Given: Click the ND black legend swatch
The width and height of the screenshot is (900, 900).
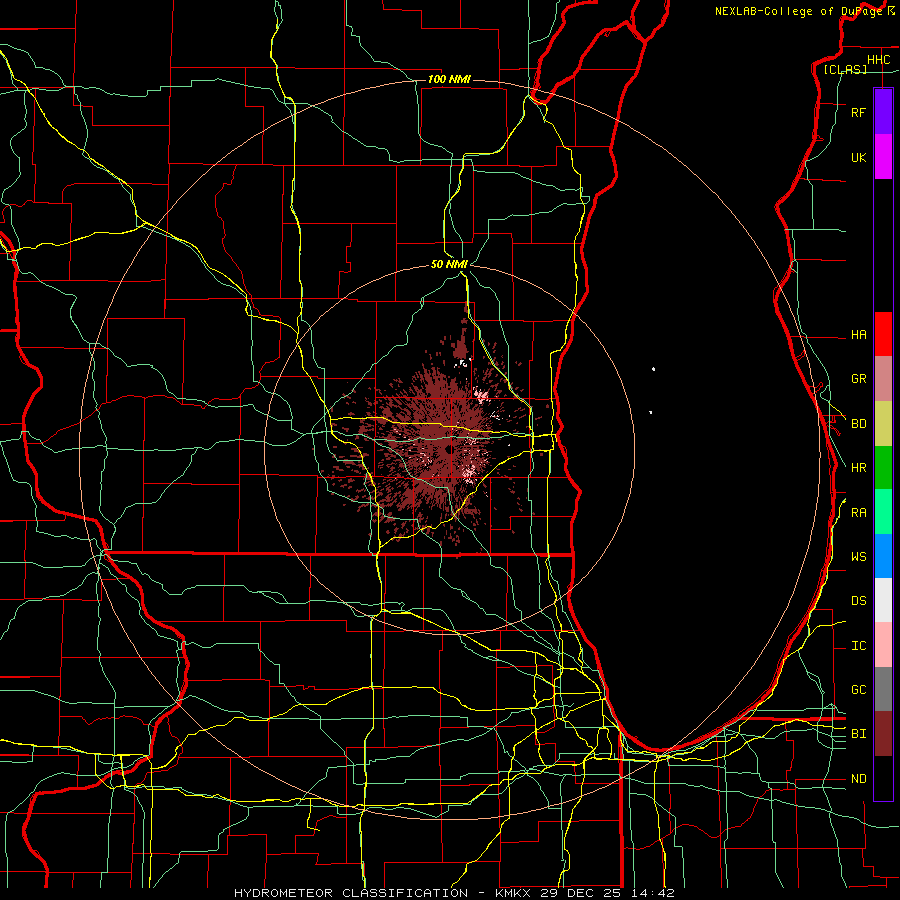Looking at the screenshot, I should (883, 778).
